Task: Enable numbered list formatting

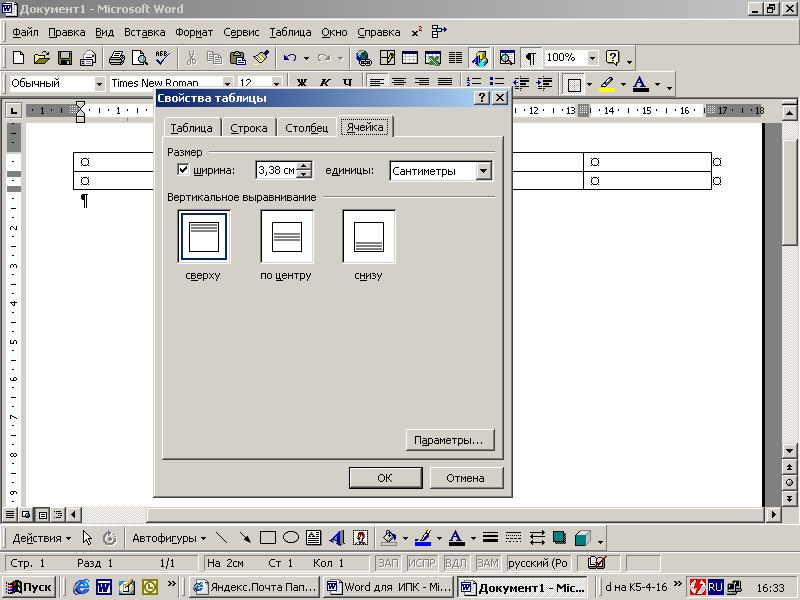Action: click(x=474, y=83)
